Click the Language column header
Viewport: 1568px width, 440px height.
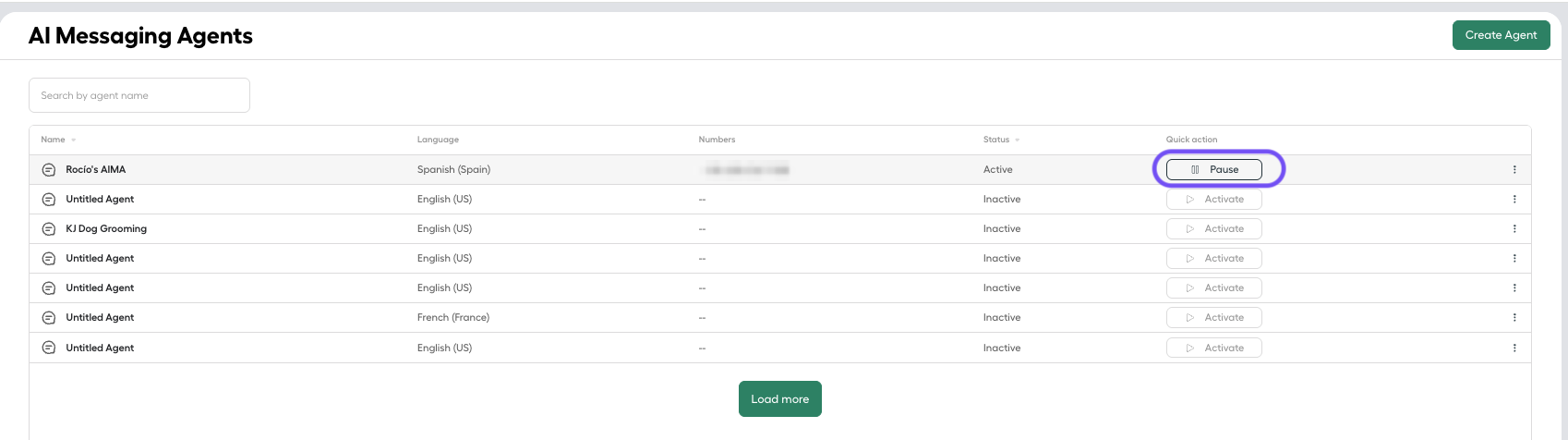[438, 140]
